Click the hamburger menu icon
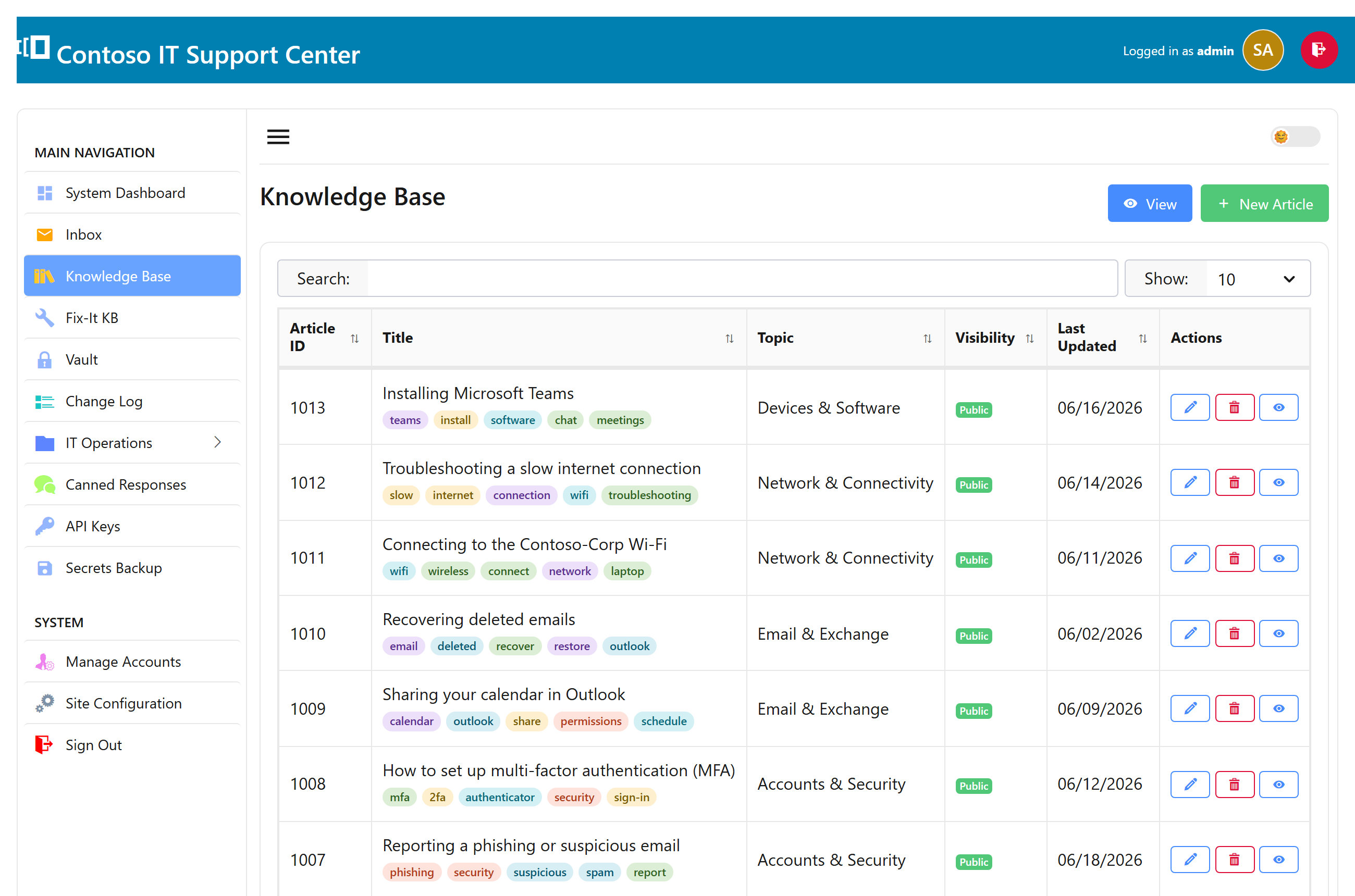The width and height of the screenshot is (1355, 896). point(278,137)
